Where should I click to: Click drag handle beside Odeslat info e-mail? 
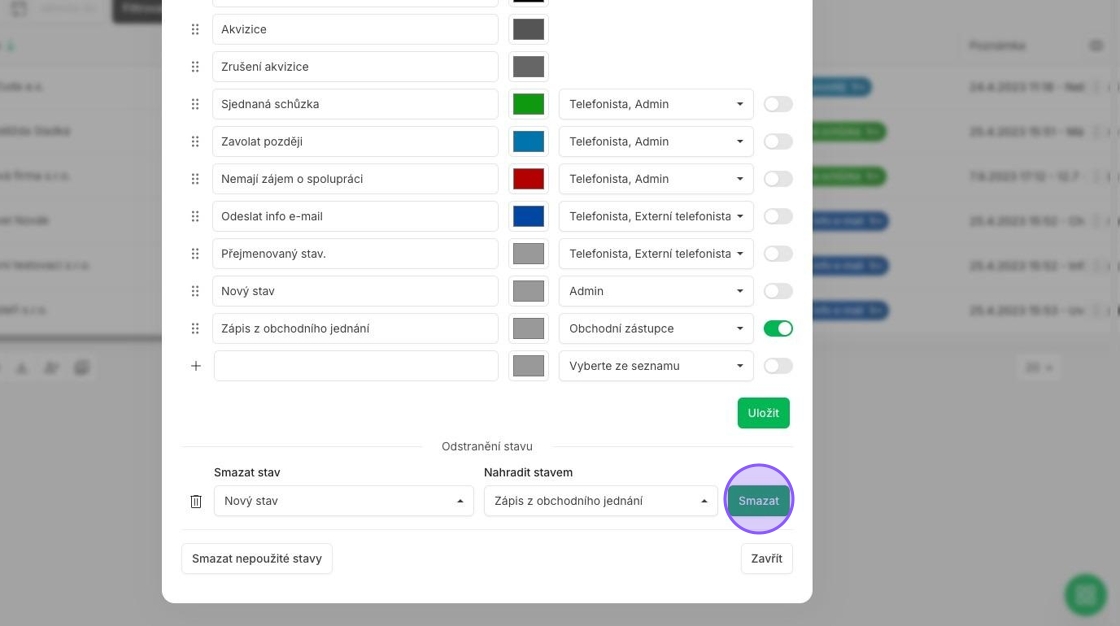coord(195,216)
